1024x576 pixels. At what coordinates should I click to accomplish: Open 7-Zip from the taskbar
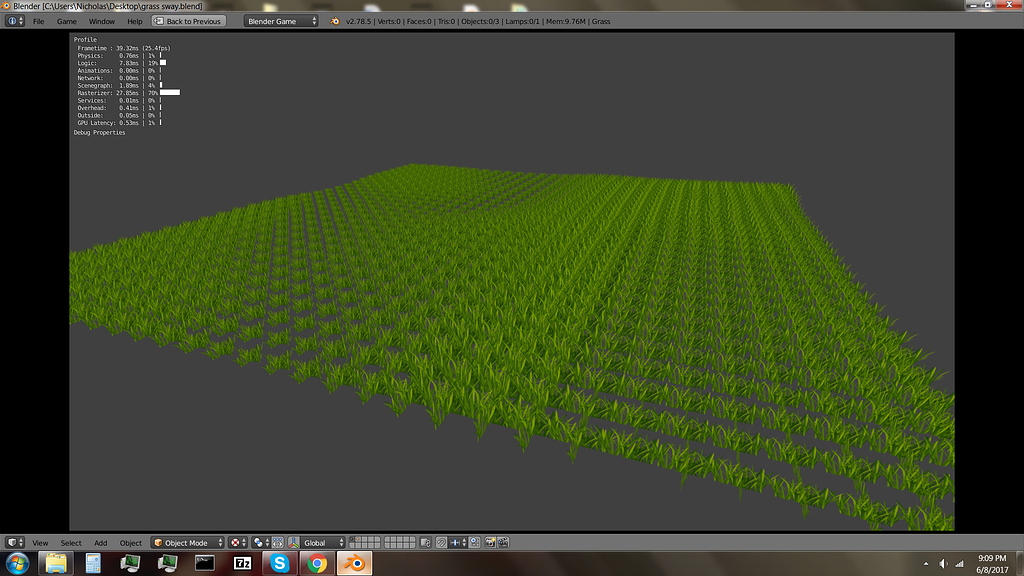click(x=242, y=563)
